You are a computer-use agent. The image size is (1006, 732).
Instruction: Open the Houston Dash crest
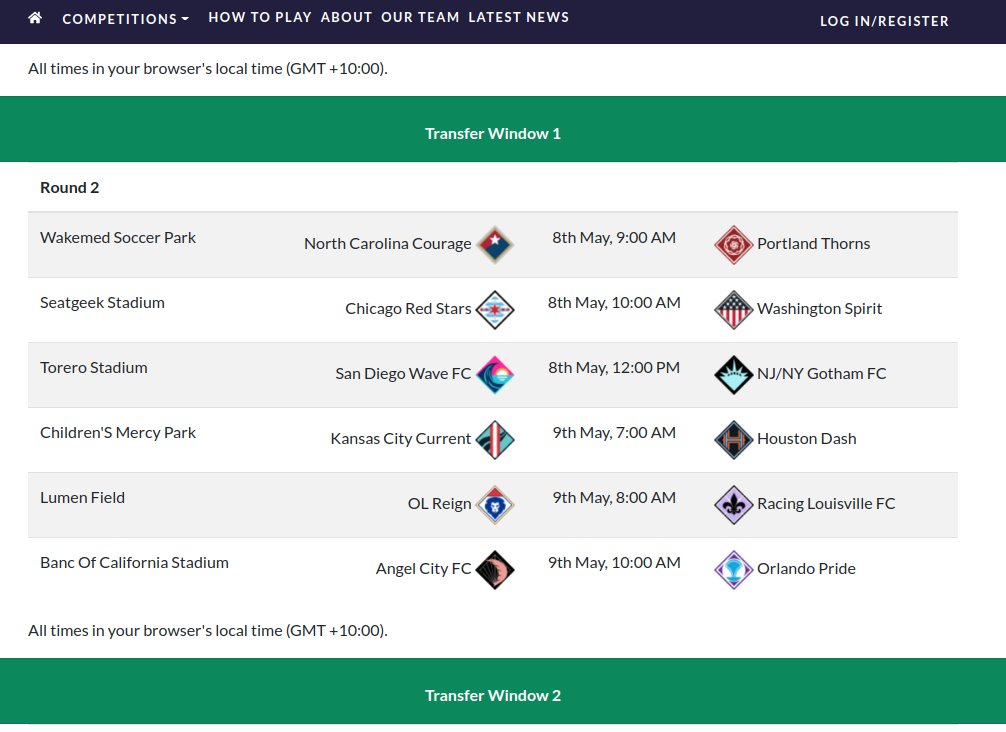click(x=733, y=439)
